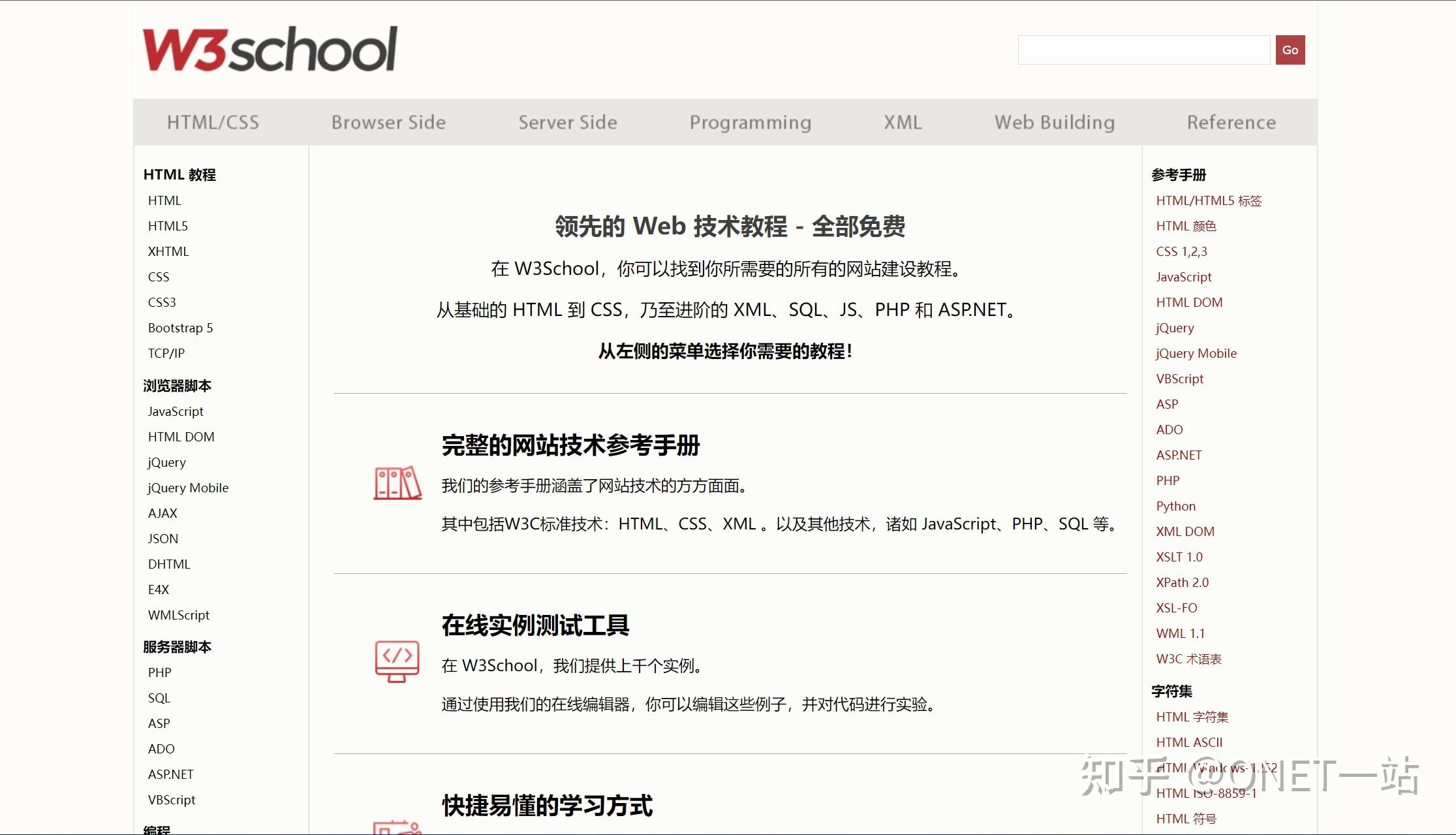This screenshot has height=835, width=1456.
Task: Select the XML tab in top navigation
Action: (x=902, y=121)
